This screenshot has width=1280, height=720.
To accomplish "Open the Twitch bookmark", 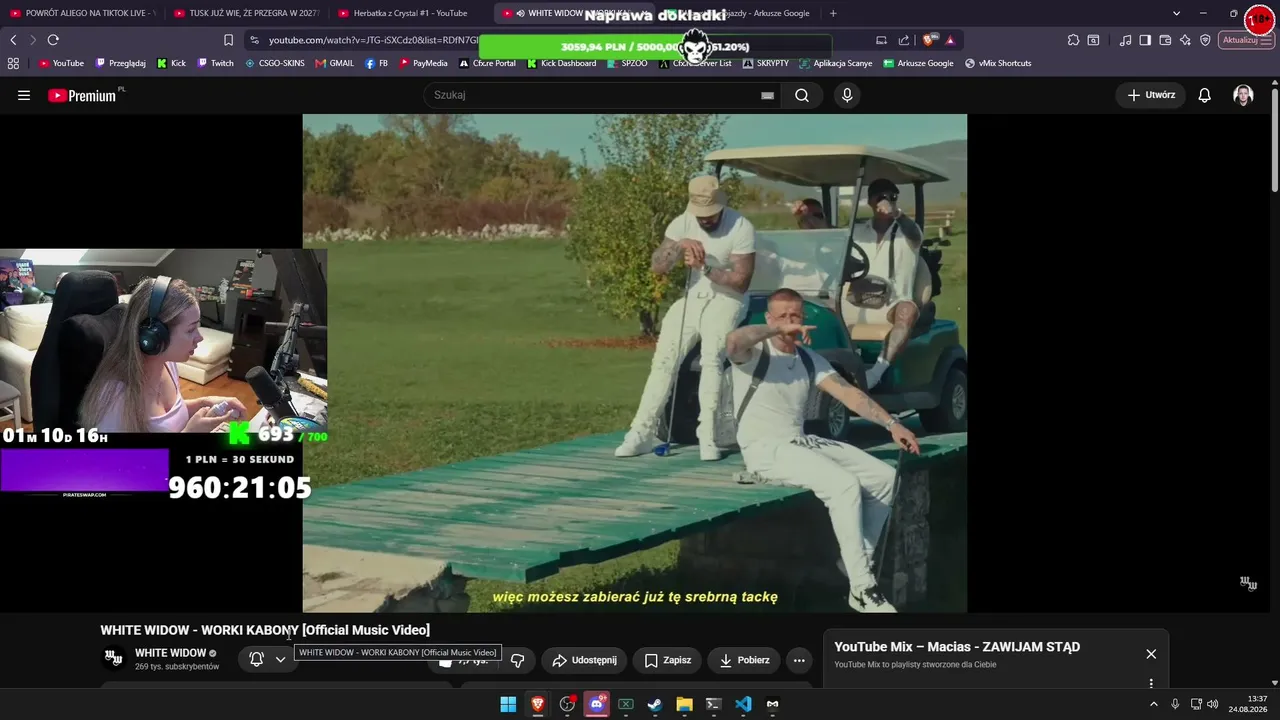I will (x=215, y=63).
